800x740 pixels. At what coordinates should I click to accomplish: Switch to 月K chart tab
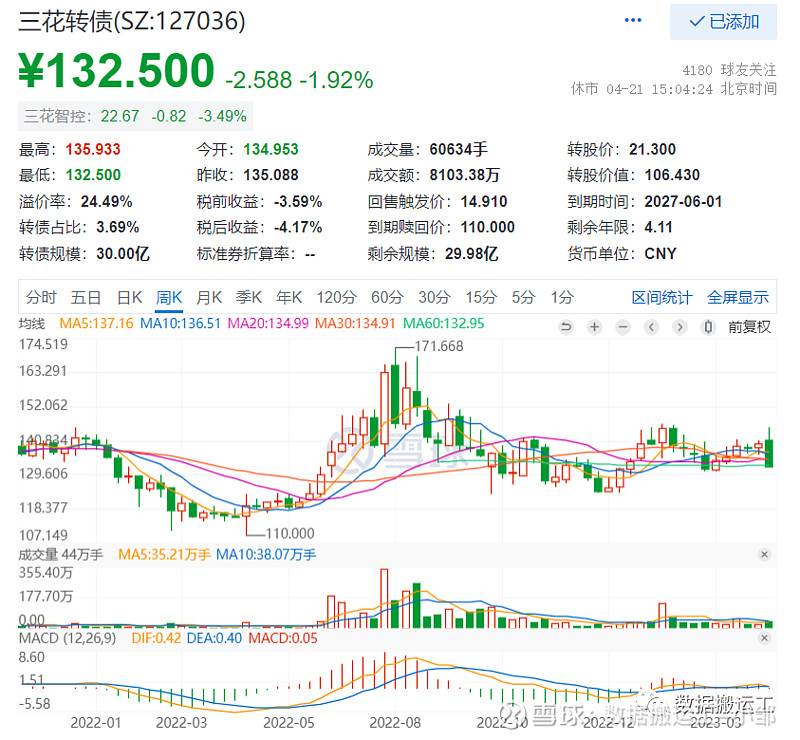(209, 297)
